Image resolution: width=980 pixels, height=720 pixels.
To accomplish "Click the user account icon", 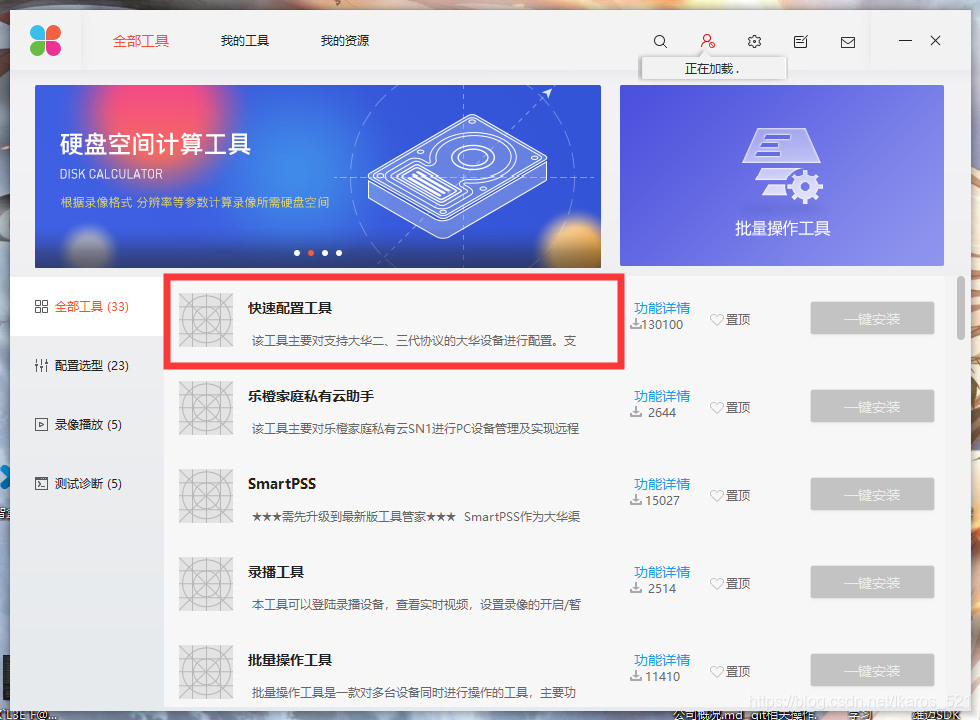I will [708, 41].
